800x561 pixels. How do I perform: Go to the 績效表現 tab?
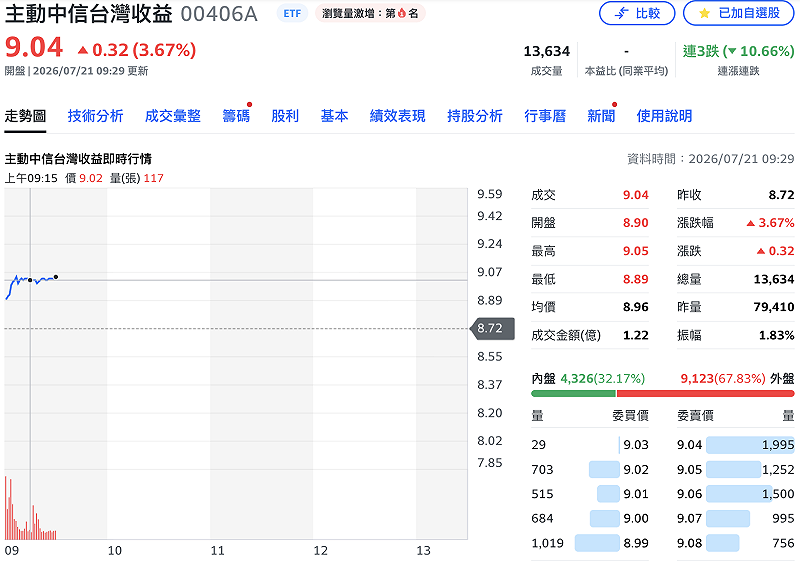coord(397,116)
